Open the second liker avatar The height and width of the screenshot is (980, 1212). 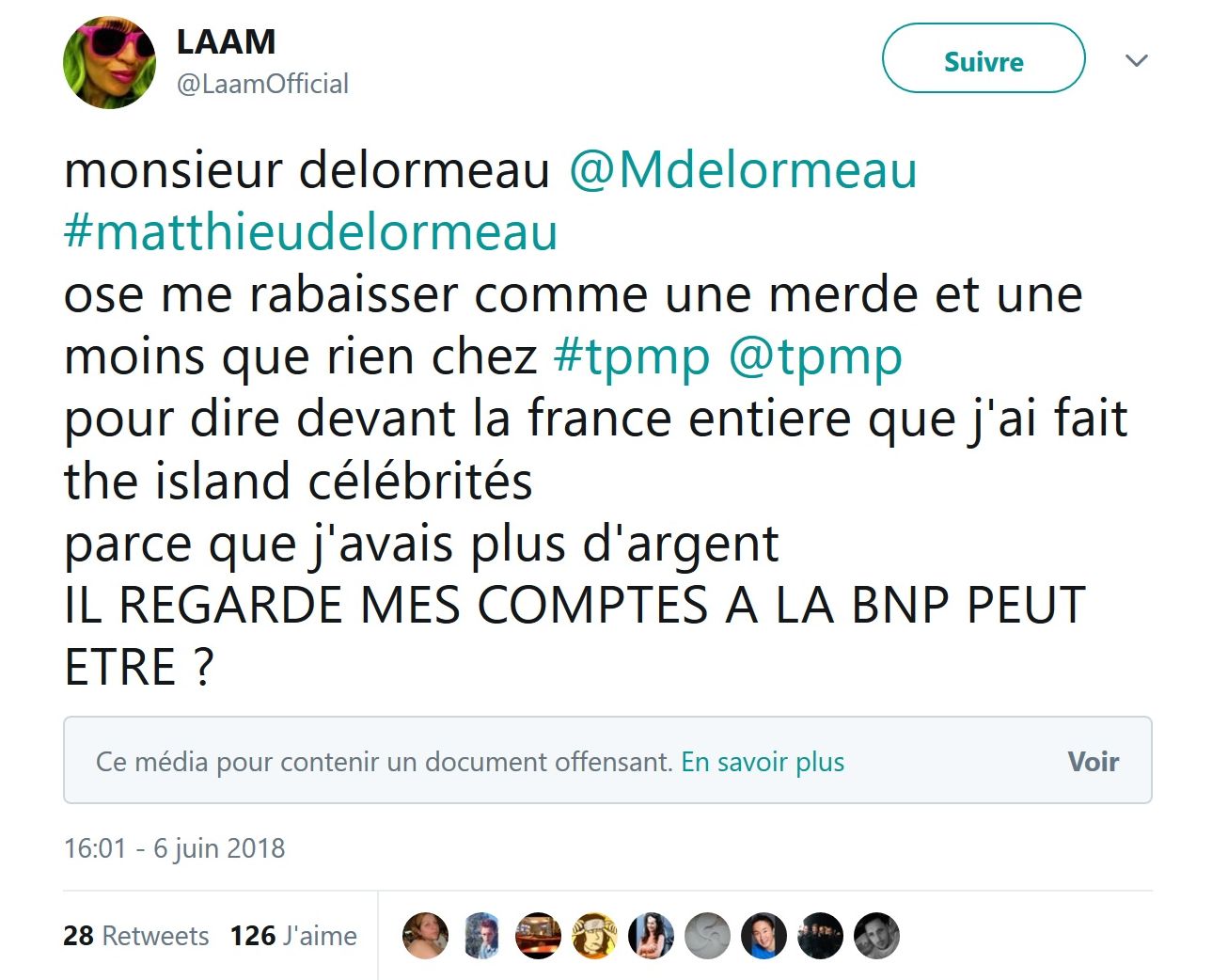[481, 936]
